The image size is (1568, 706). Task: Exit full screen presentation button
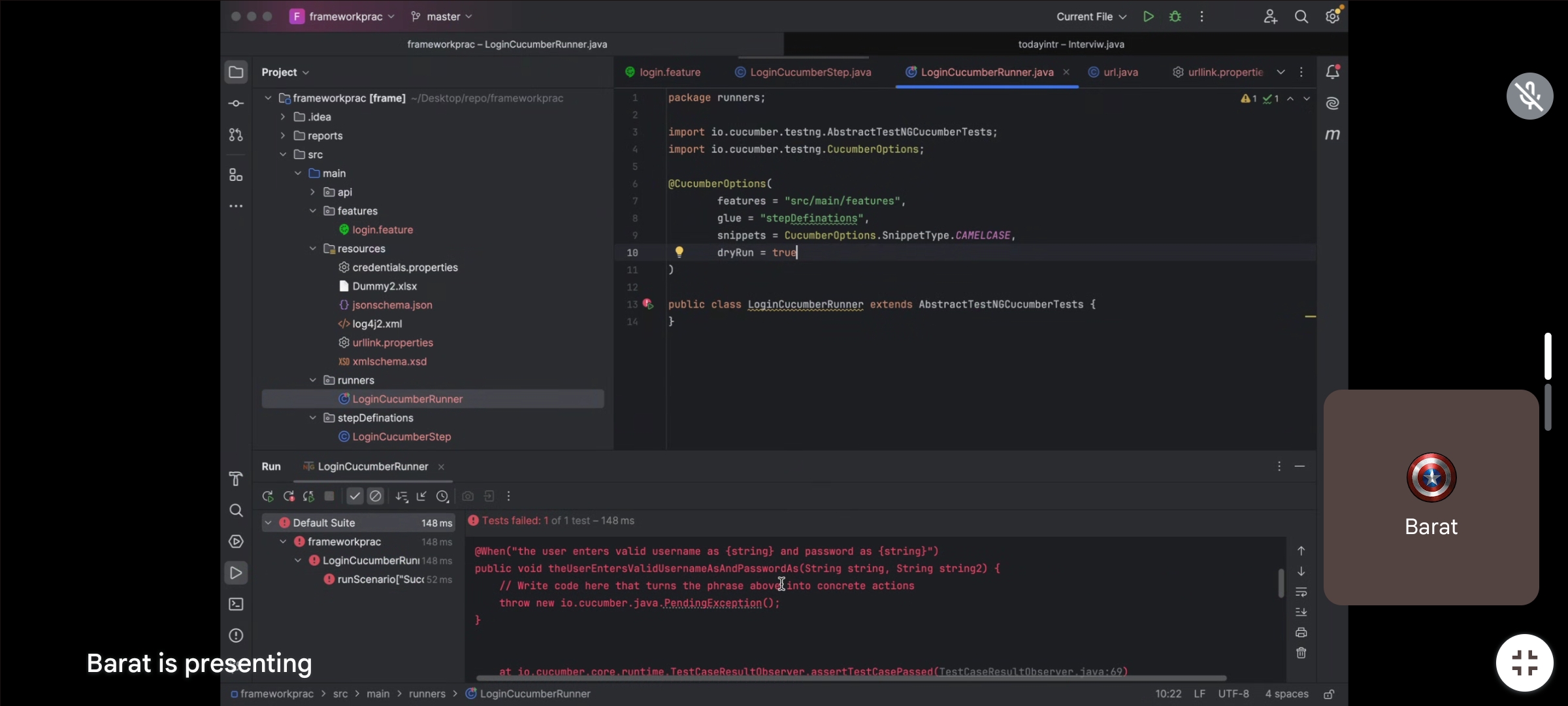point(1524,663)
